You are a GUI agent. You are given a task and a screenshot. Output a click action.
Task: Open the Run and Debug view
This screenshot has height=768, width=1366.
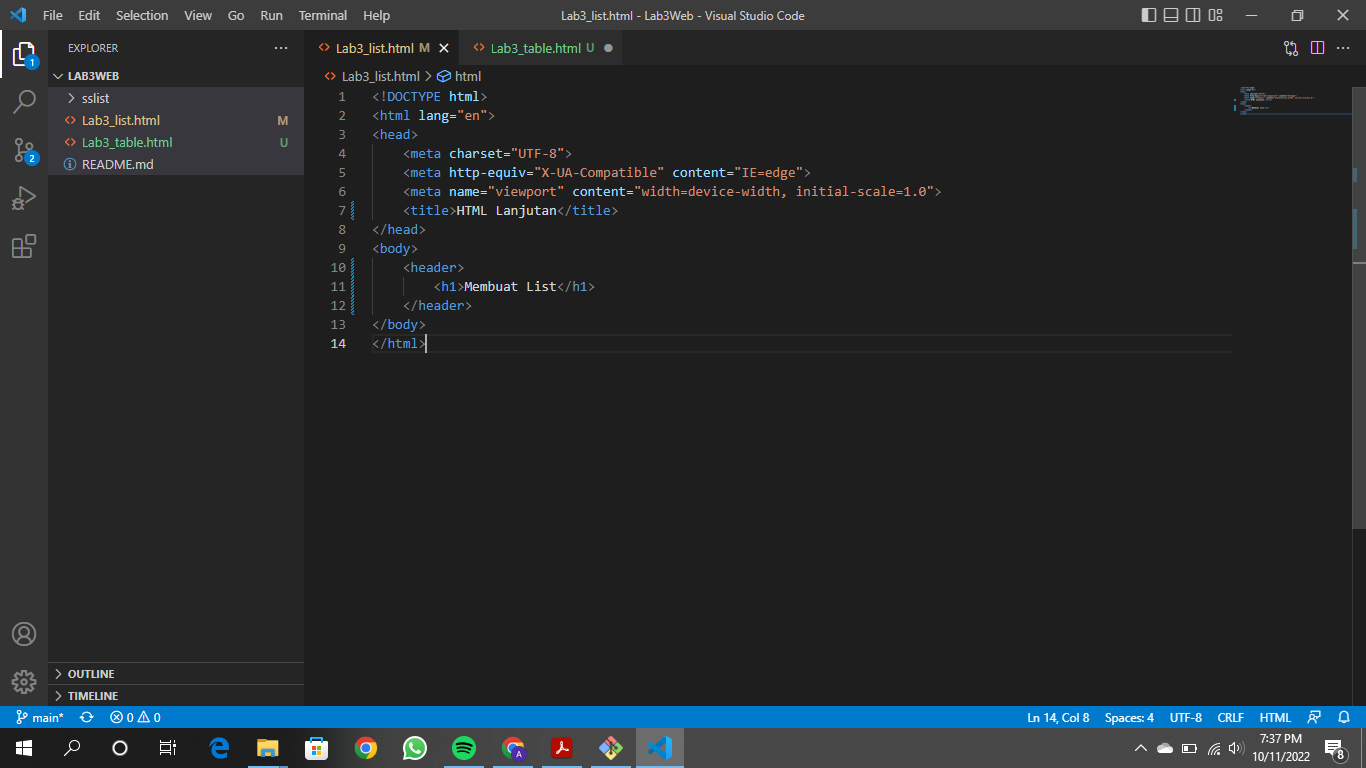tap(24, 198)
